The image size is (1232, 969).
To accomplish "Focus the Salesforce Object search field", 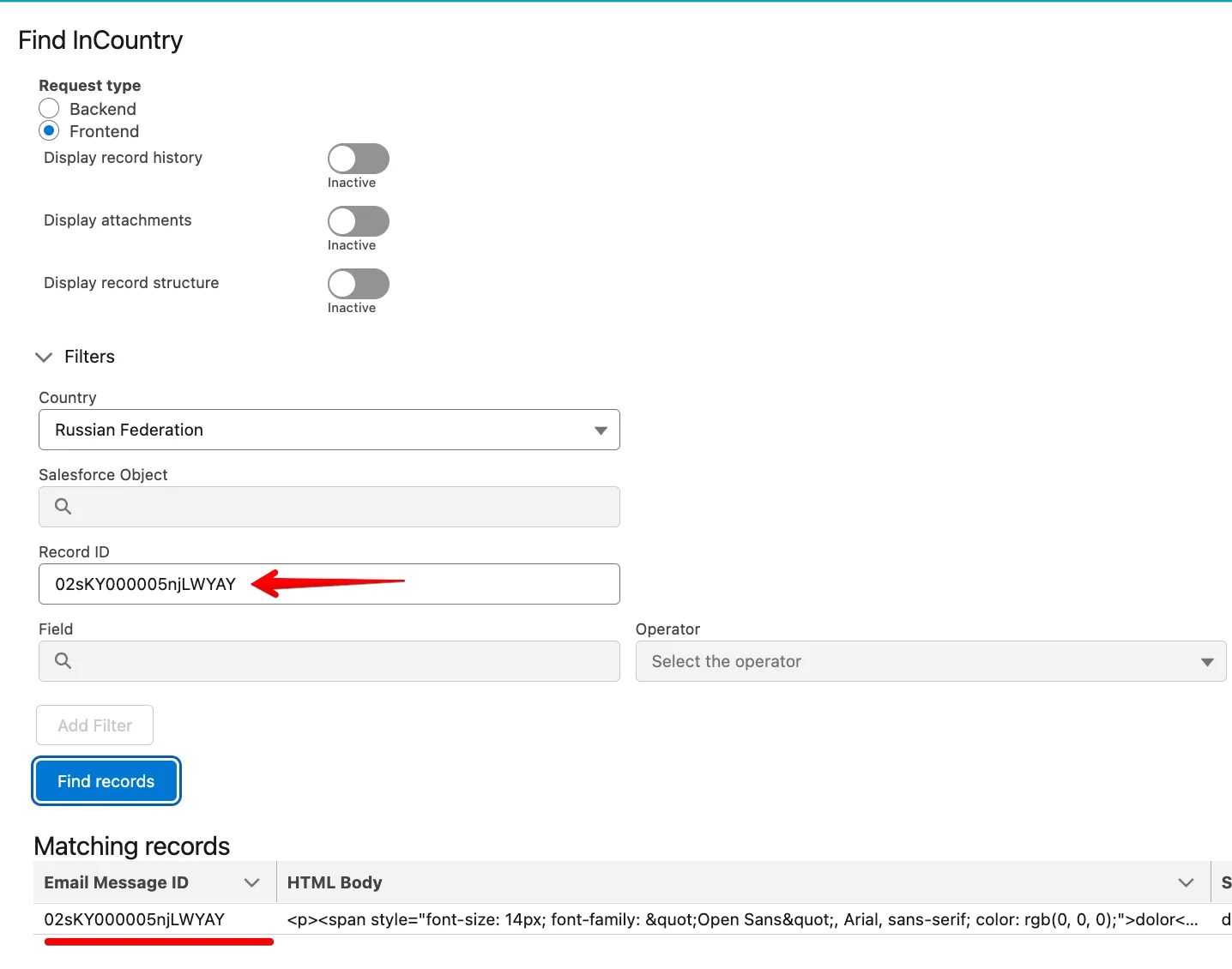I will coord(343,507).
